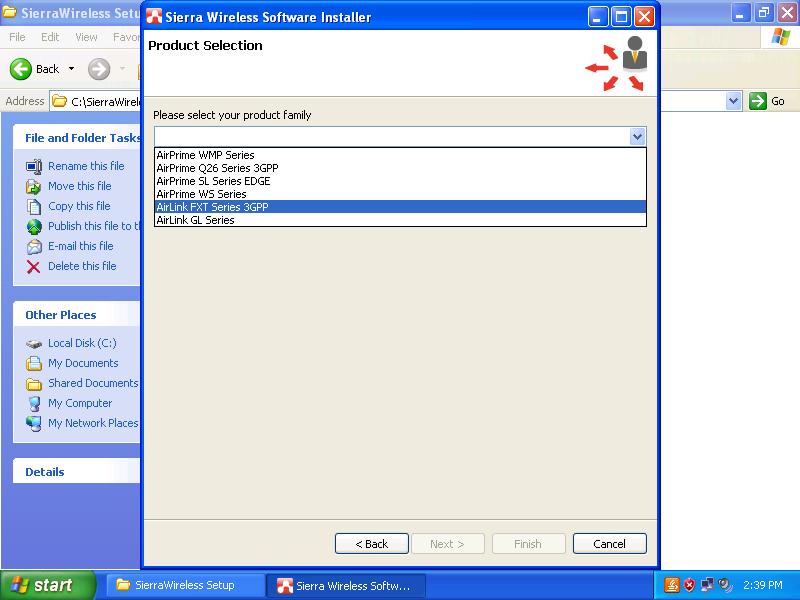Screen dimensions: 800x600
Task: Click the red X Delete icon
Action: [x=34, y=267]
